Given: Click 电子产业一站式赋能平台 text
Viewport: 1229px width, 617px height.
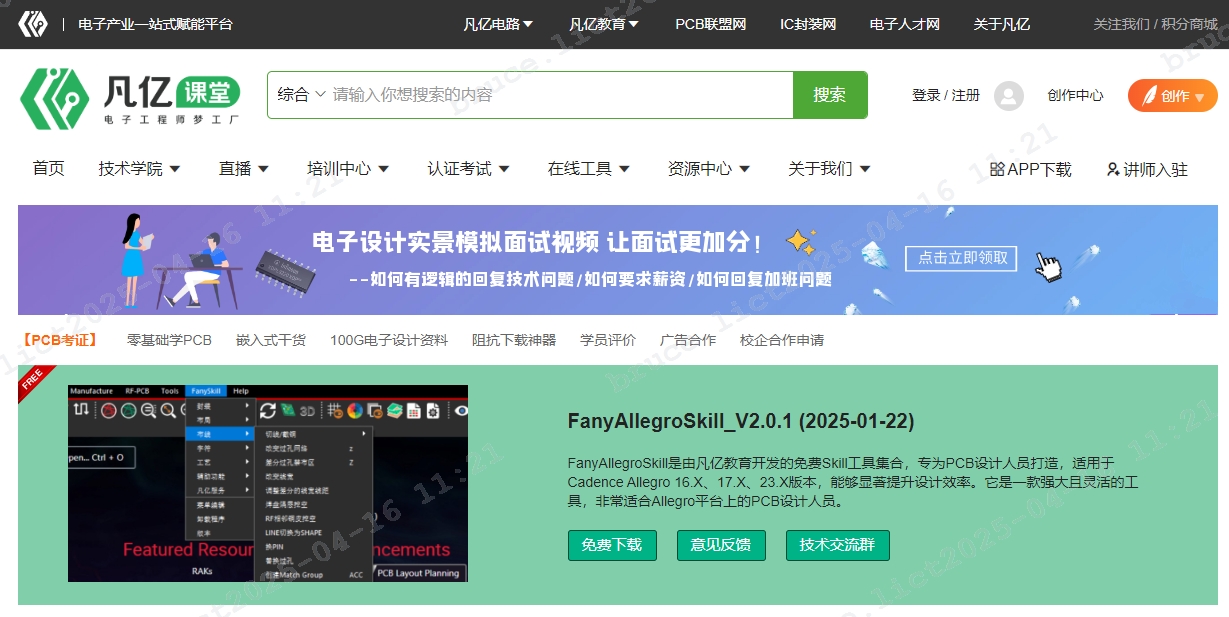Looking at the screenshot, I should [x=155, y=24].
